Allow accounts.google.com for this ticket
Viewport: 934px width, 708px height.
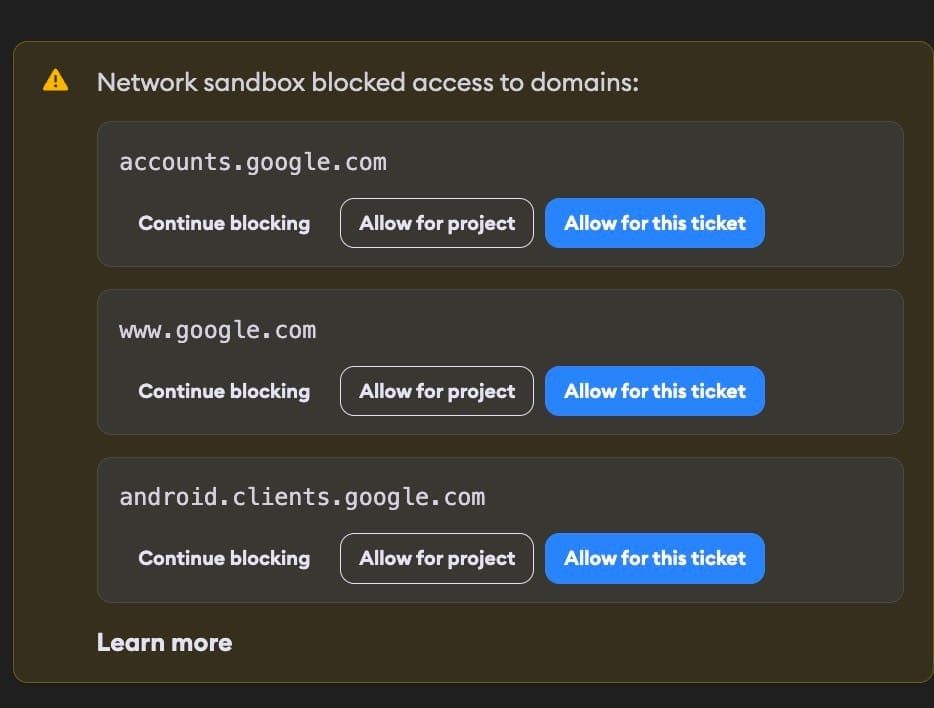point(655,223)
